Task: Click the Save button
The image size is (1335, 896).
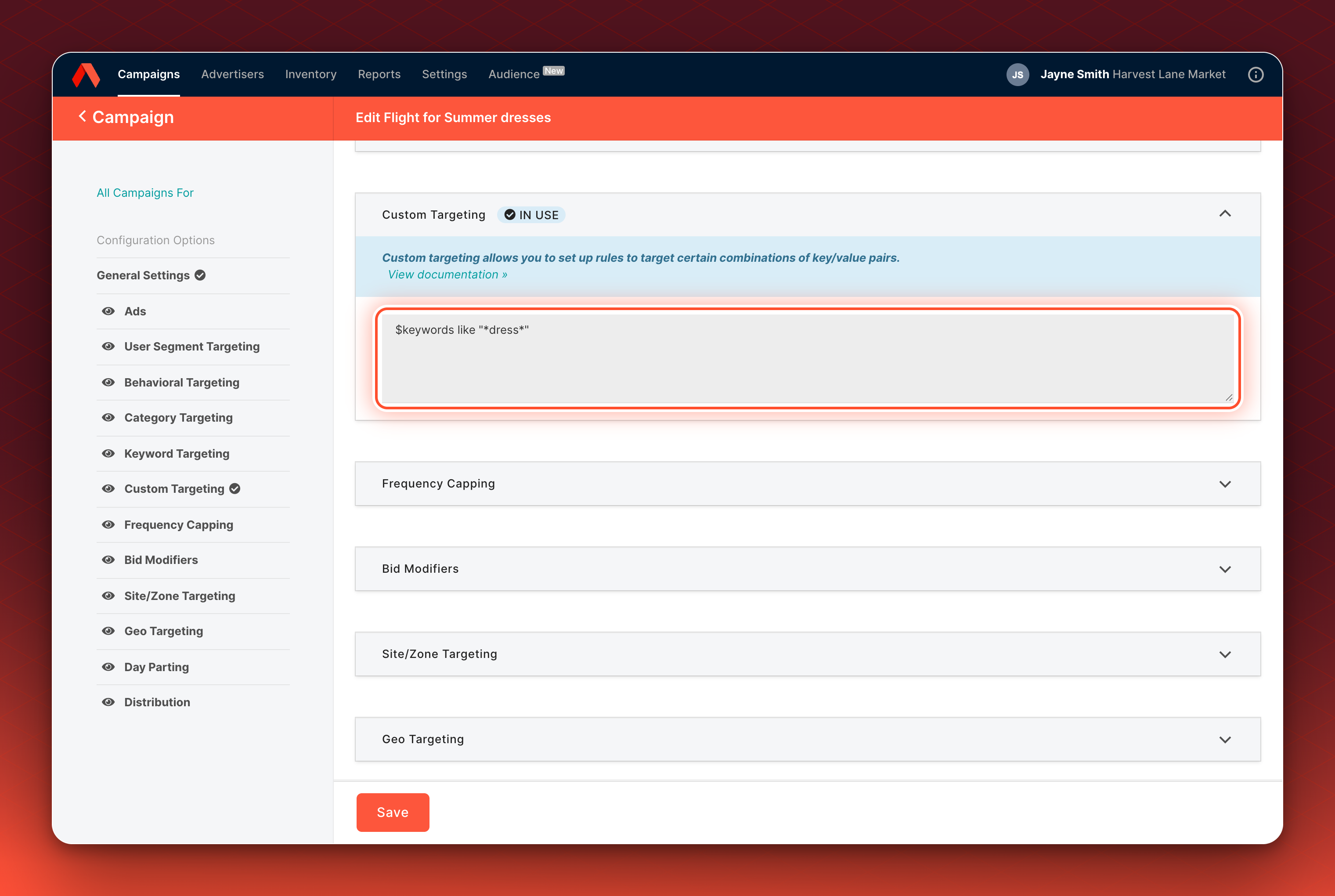Action: [x=393, y=812]
